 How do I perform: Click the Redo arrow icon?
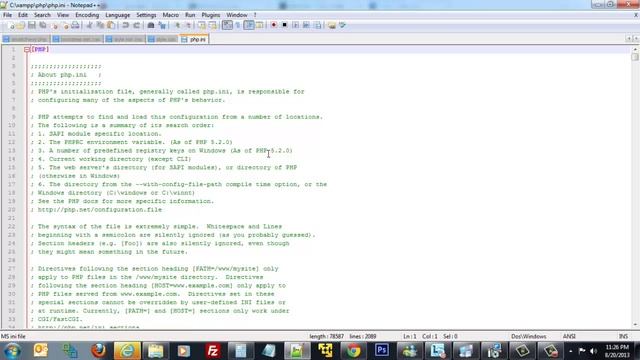[137, 25]
